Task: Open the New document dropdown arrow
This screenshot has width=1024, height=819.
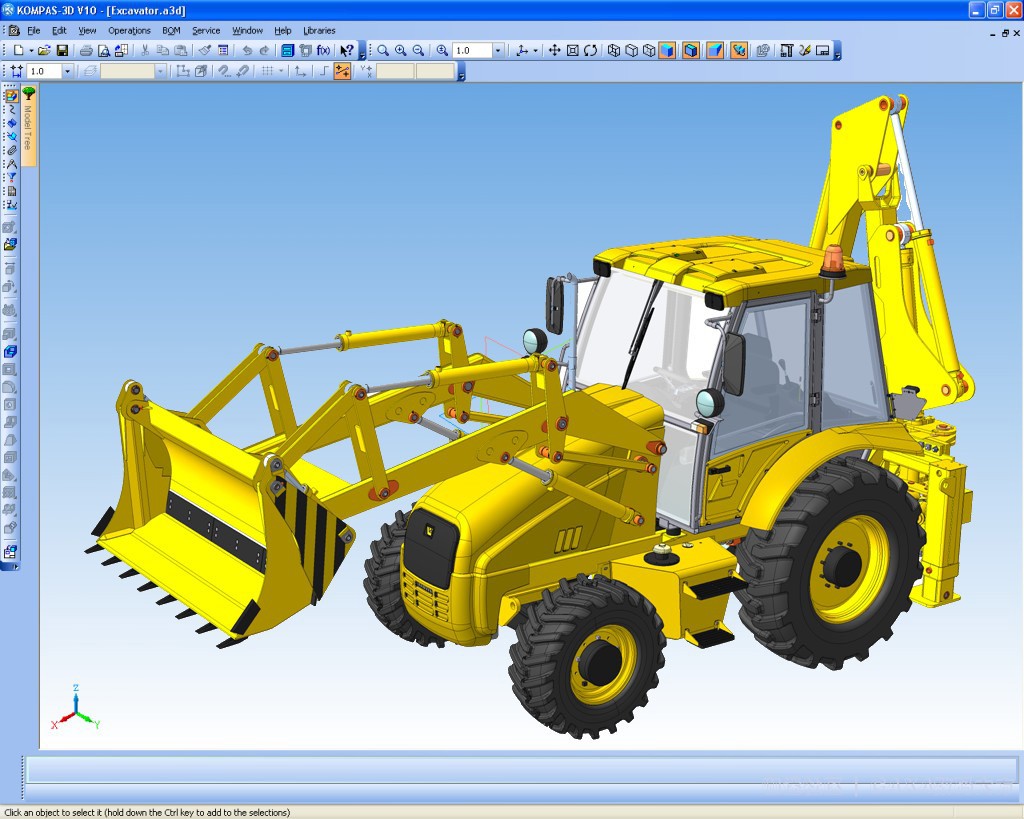Action: click(31, 50)
